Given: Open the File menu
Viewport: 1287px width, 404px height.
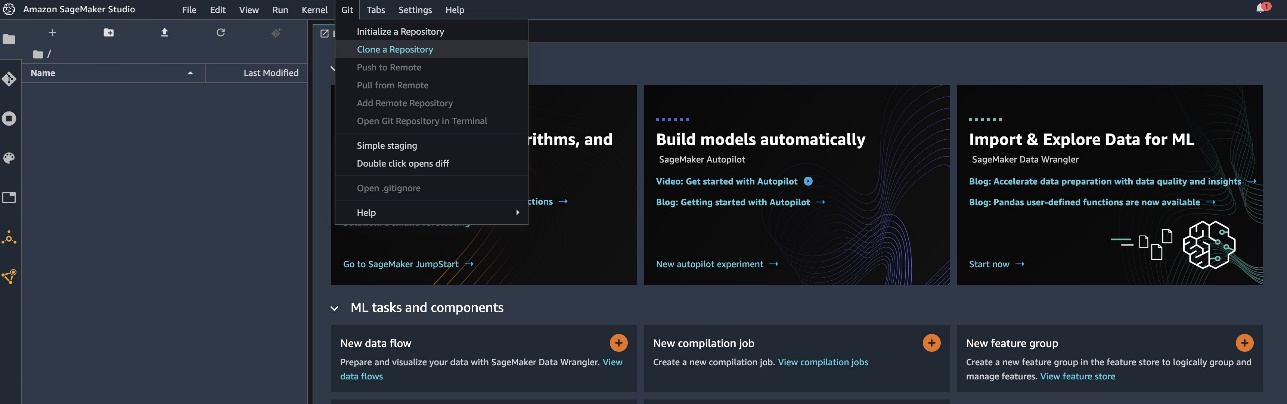Looking at the screenshot, I should click(189, 9).
